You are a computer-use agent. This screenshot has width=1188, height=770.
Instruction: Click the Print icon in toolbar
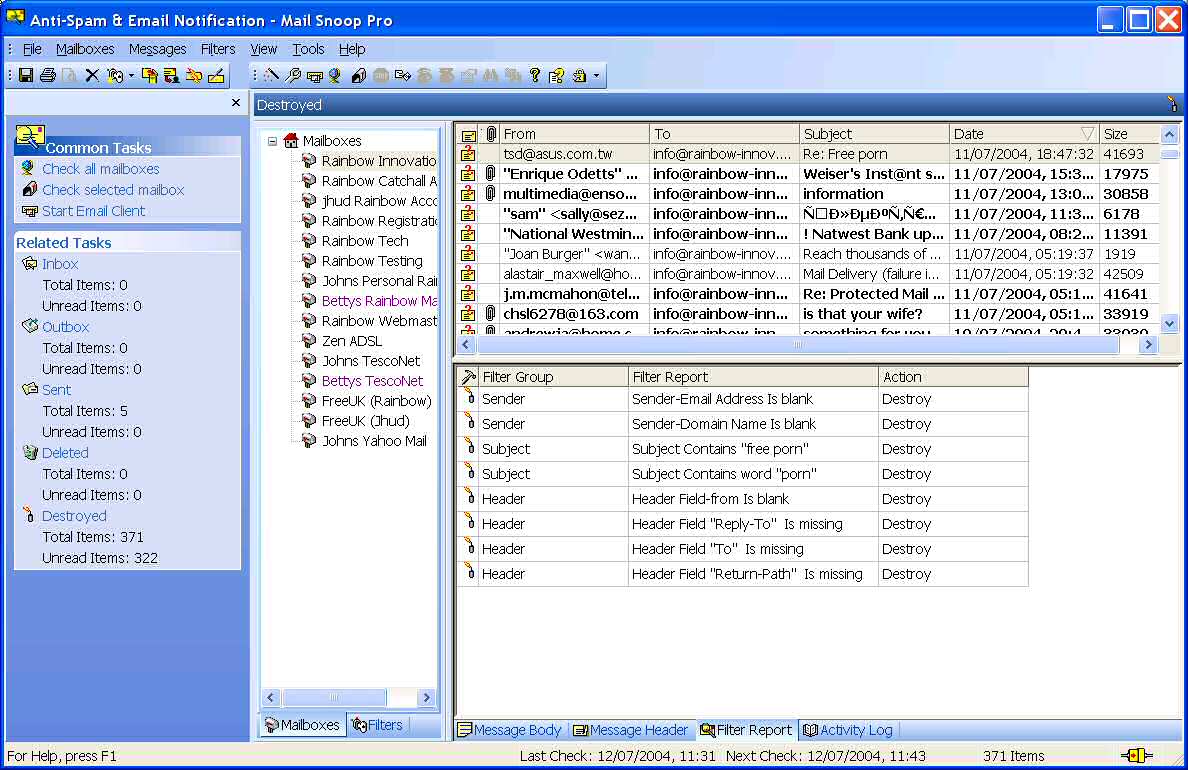point(48,75)
